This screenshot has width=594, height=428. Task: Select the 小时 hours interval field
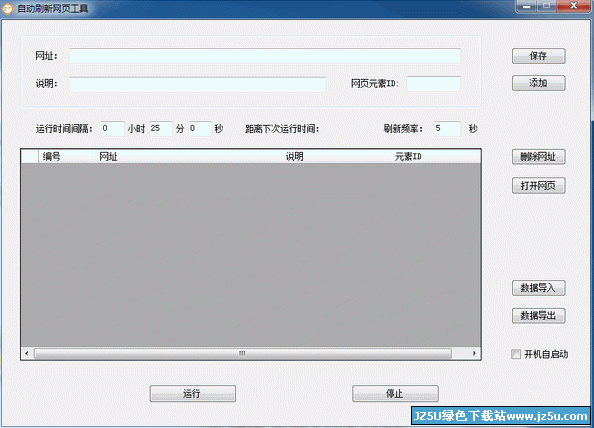(113, 129)
